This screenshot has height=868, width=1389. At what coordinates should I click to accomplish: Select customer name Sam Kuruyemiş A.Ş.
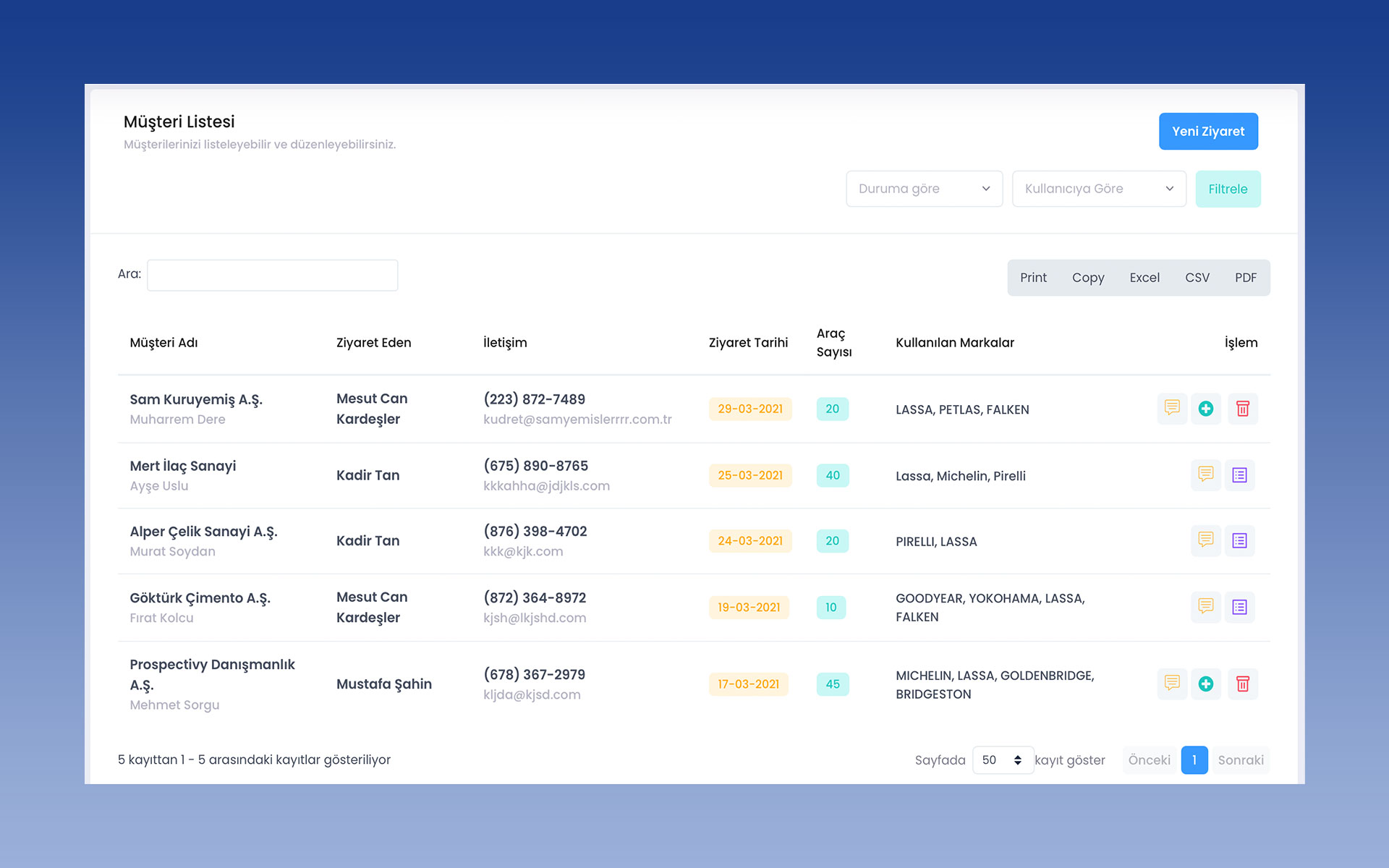tap(196, 399)
